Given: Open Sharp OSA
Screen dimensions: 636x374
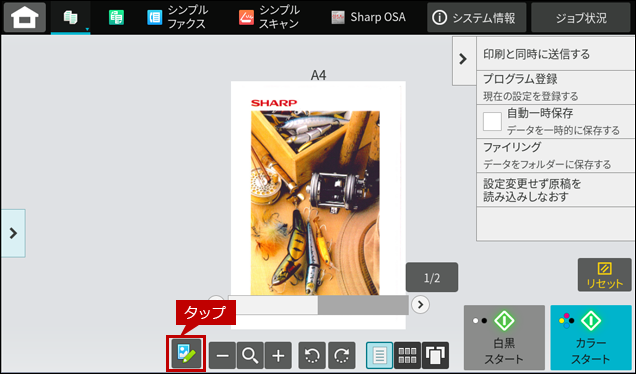Looking at the screenshot, I should [x=369, y=17].
